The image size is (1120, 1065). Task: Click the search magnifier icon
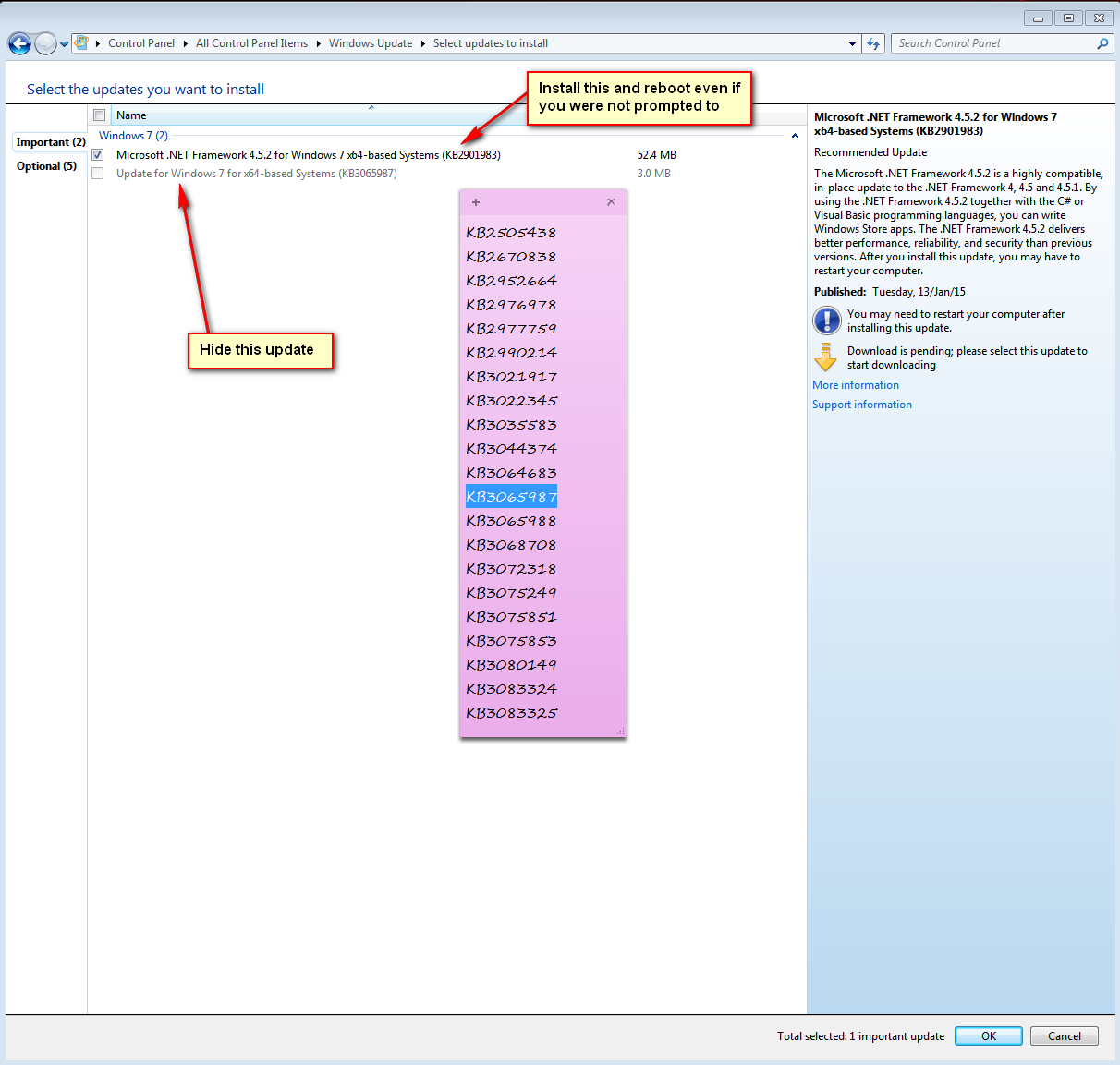pyautogui.click(x=1102, y=43)
